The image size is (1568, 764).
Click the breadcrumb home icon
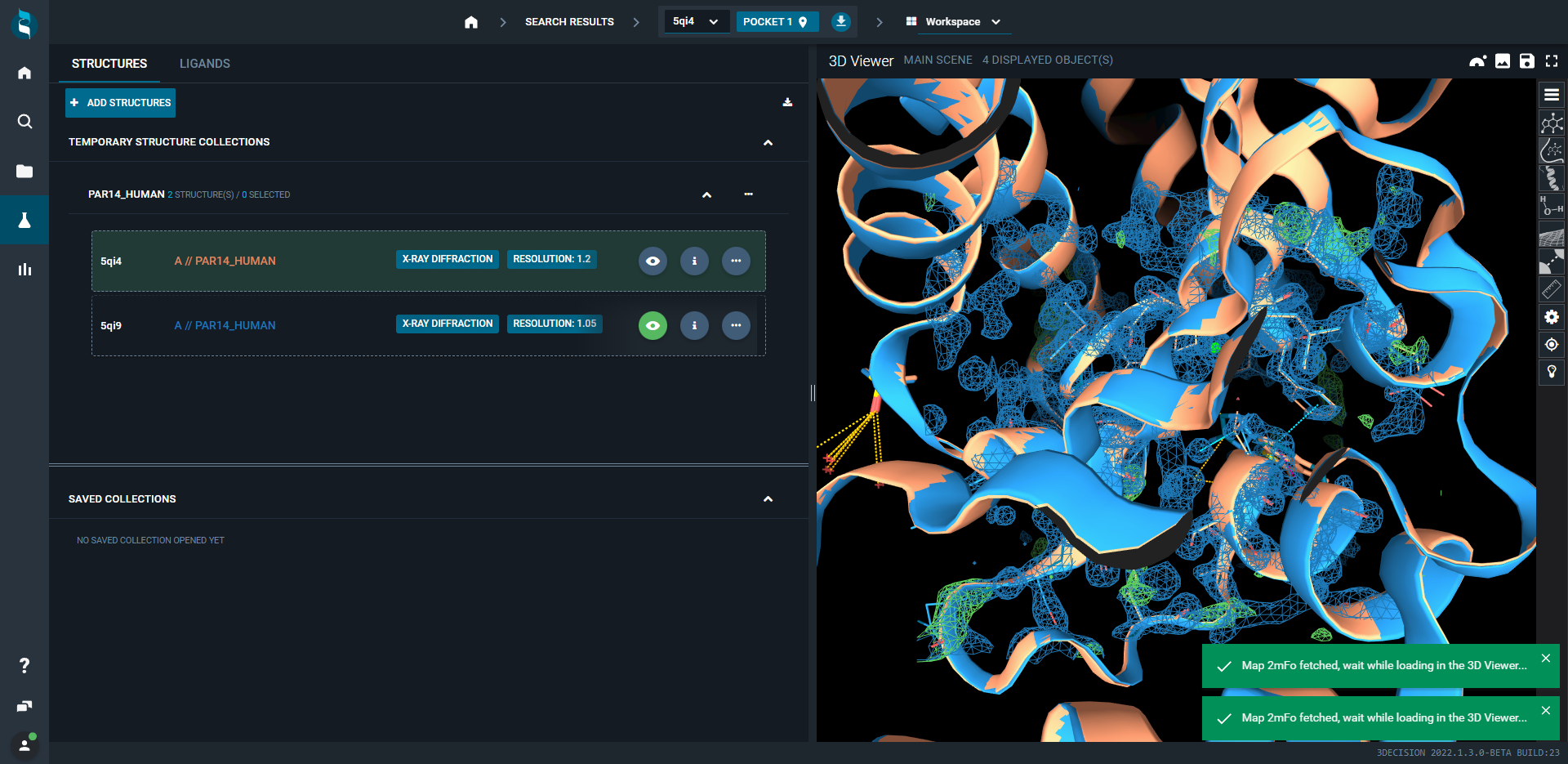point(471,22)
